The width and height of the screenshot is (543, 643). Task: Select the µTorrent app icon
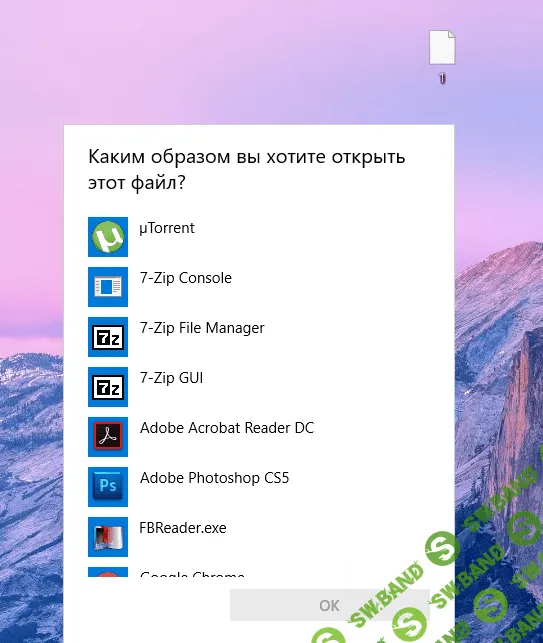tap(108, 237)
